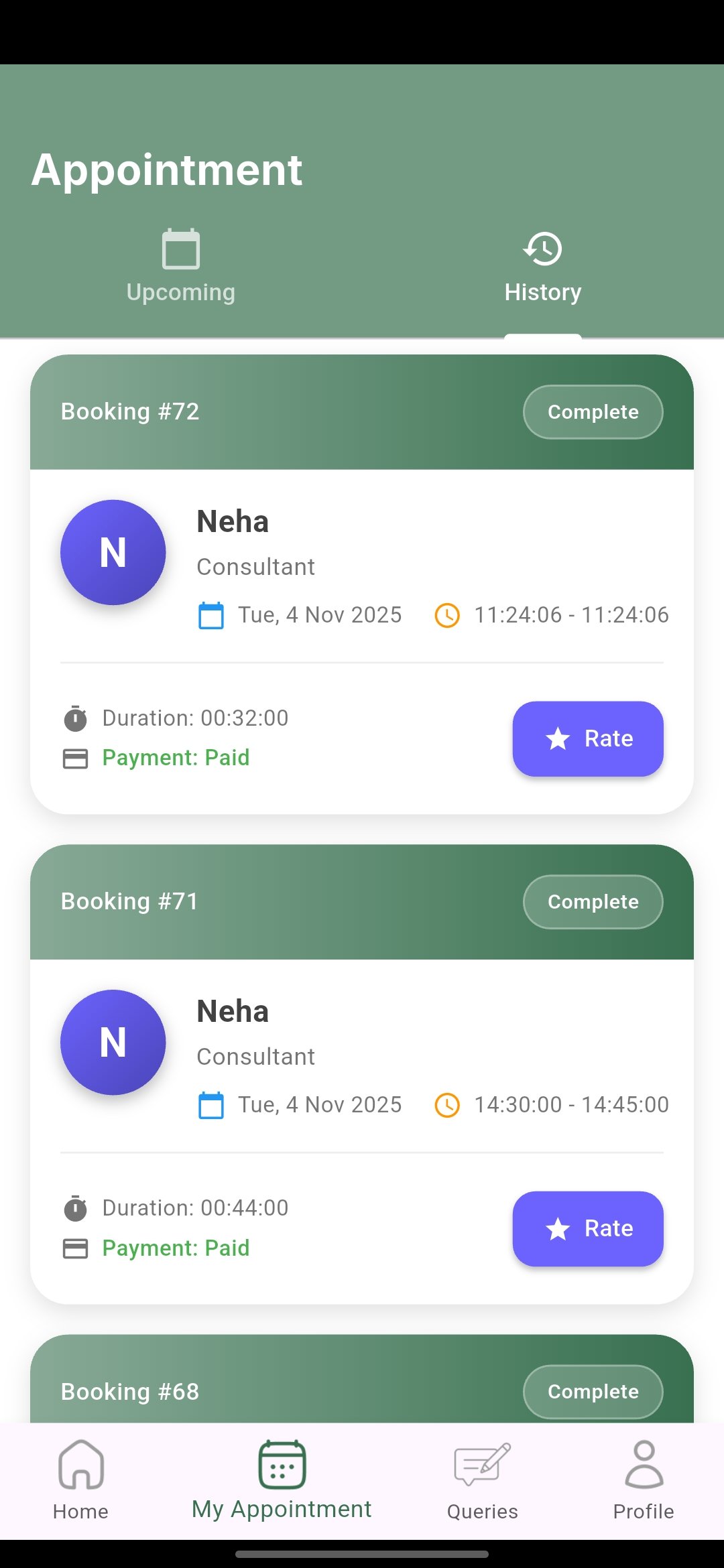Viewport: 724px width, 1568px height.
Task: Select the Neha name in Booking #71
Action: tap(233, 1011)
